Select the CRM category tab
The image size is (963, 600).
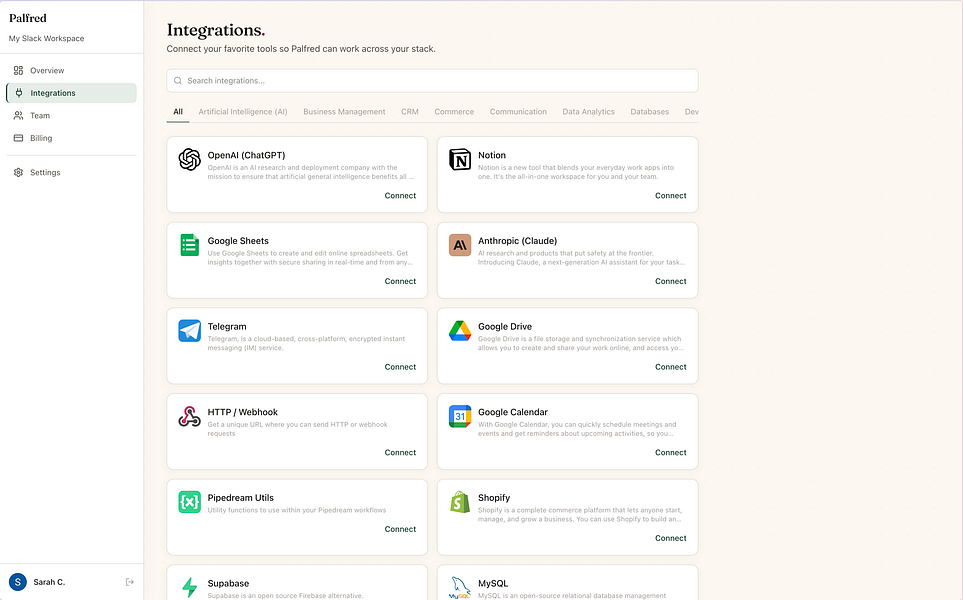(410, 112)
